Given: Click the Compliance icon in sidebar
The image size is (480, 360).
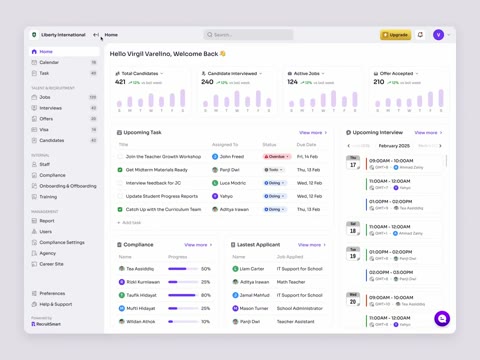Looking at the screenshot, I should [x=34, y=175].
